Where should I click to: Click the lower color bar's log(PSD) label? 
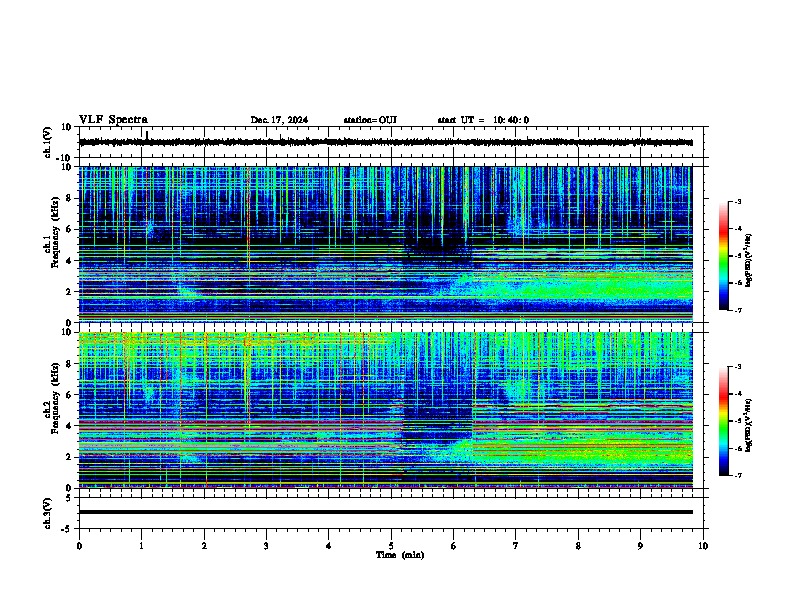click(x=749, y=424)
